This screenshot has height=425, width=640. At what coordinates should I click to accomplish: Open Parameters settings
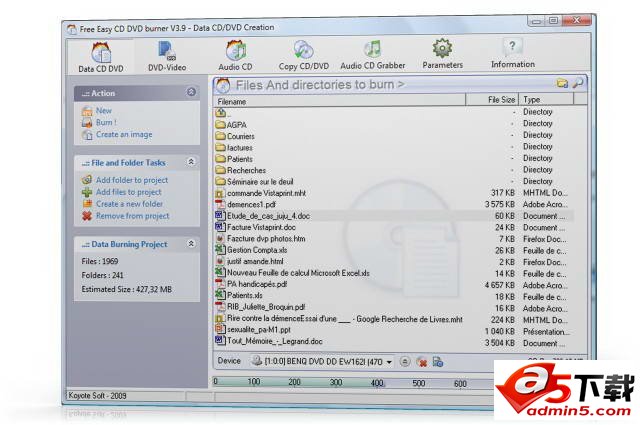(442, 54)
